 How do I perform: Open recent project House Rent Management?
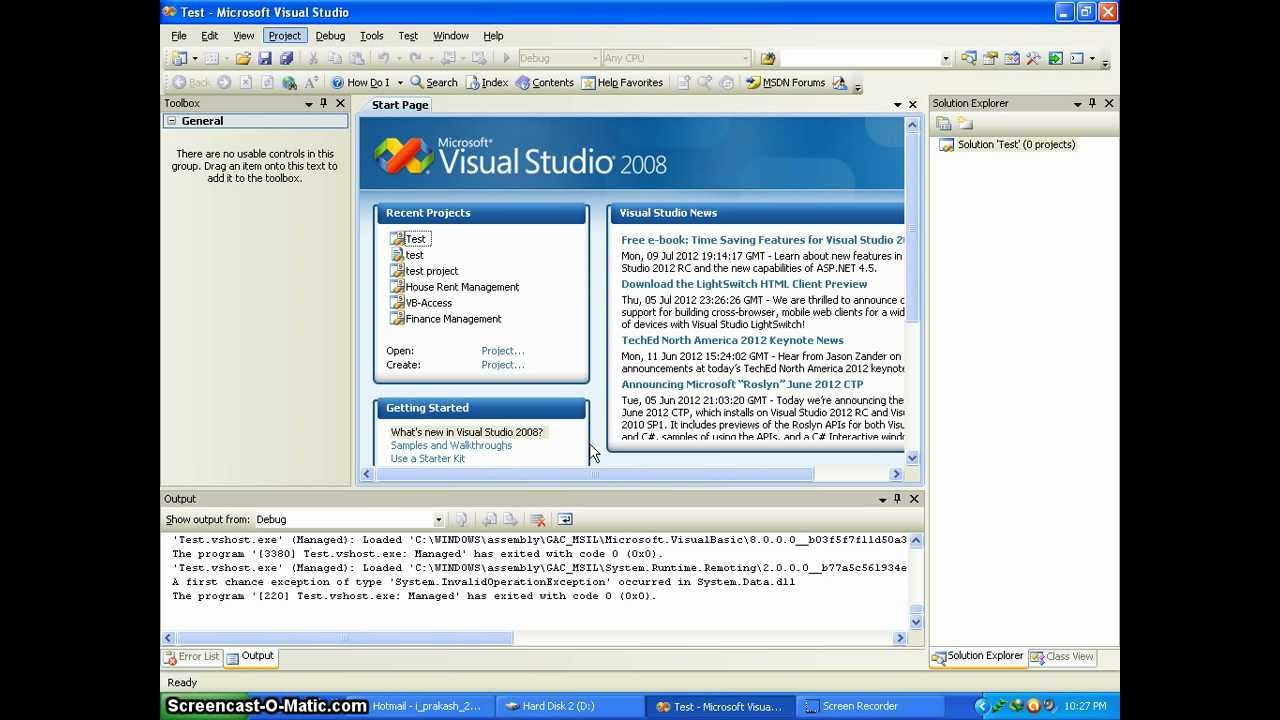point(462,287)
